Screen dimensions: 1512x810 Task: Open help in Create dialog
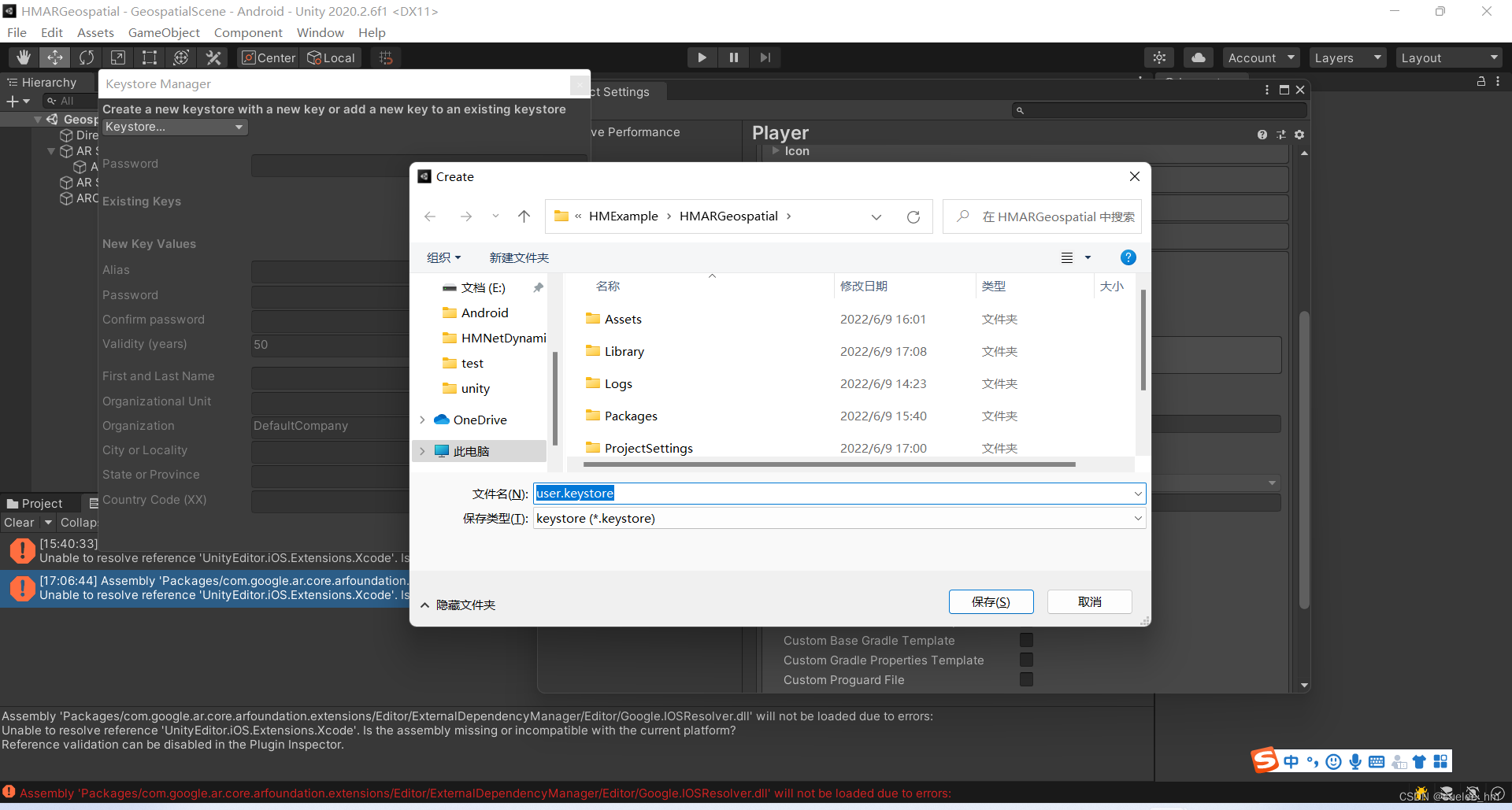(1128, 257)
